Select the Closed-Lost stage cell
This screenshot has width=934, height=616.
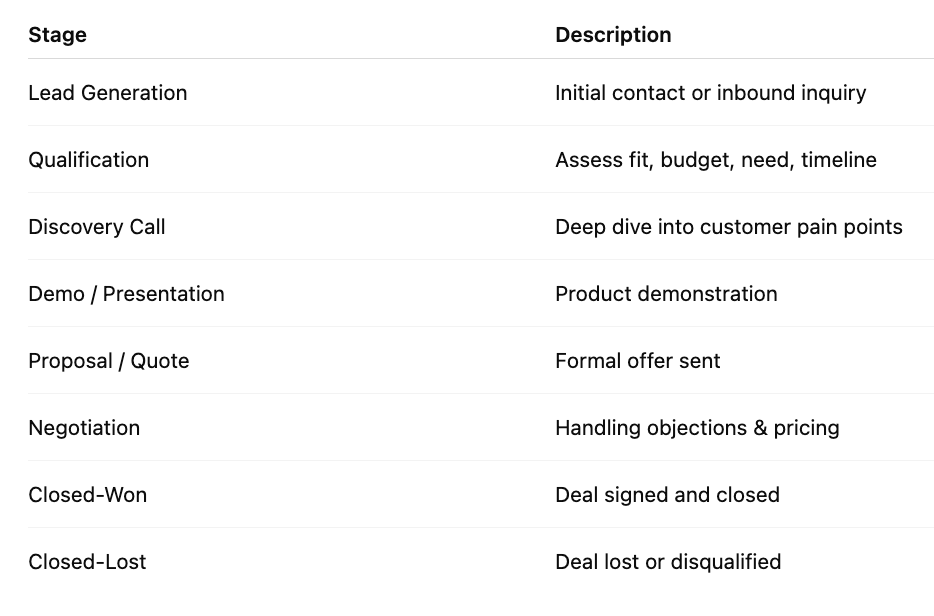click(x=87, y=562)
